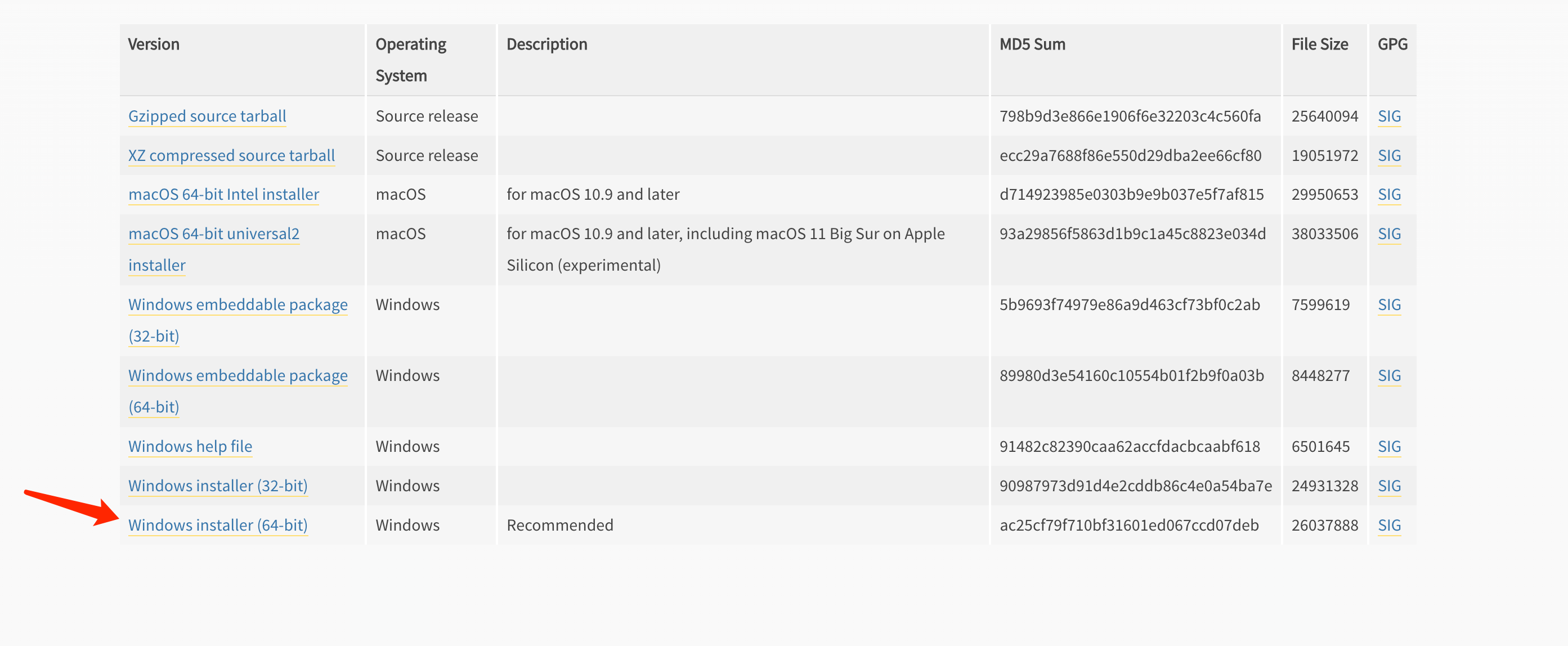Download the XZ compressed source tarball
The image size is (1568, 646).
(231, 155)
